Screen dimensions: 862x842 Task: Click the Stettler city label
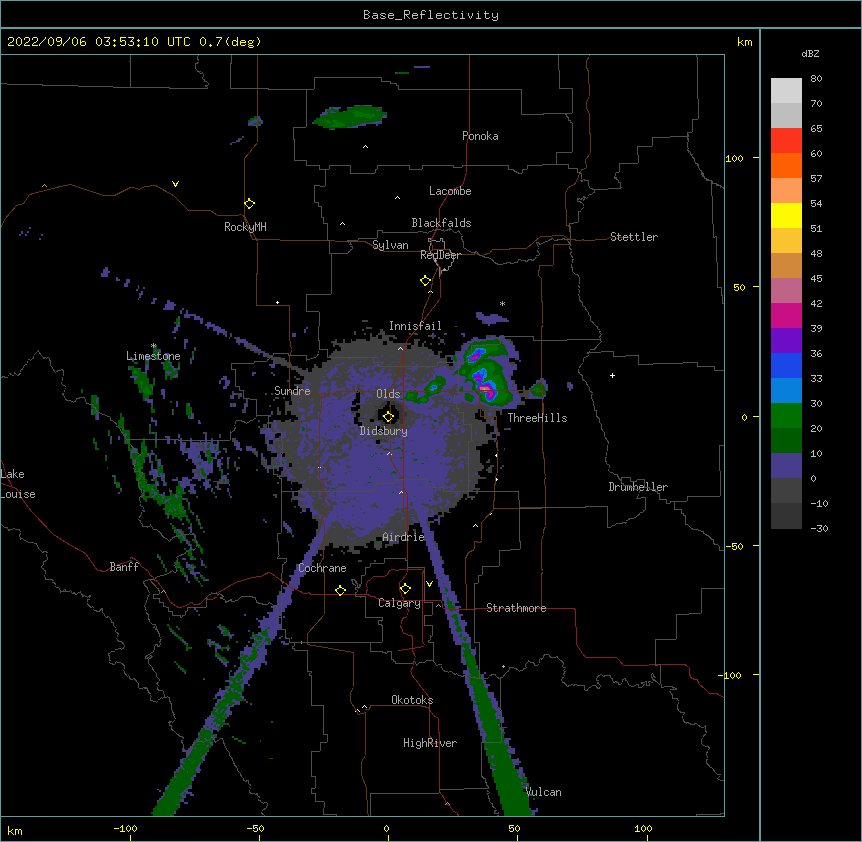pos(634,237)
